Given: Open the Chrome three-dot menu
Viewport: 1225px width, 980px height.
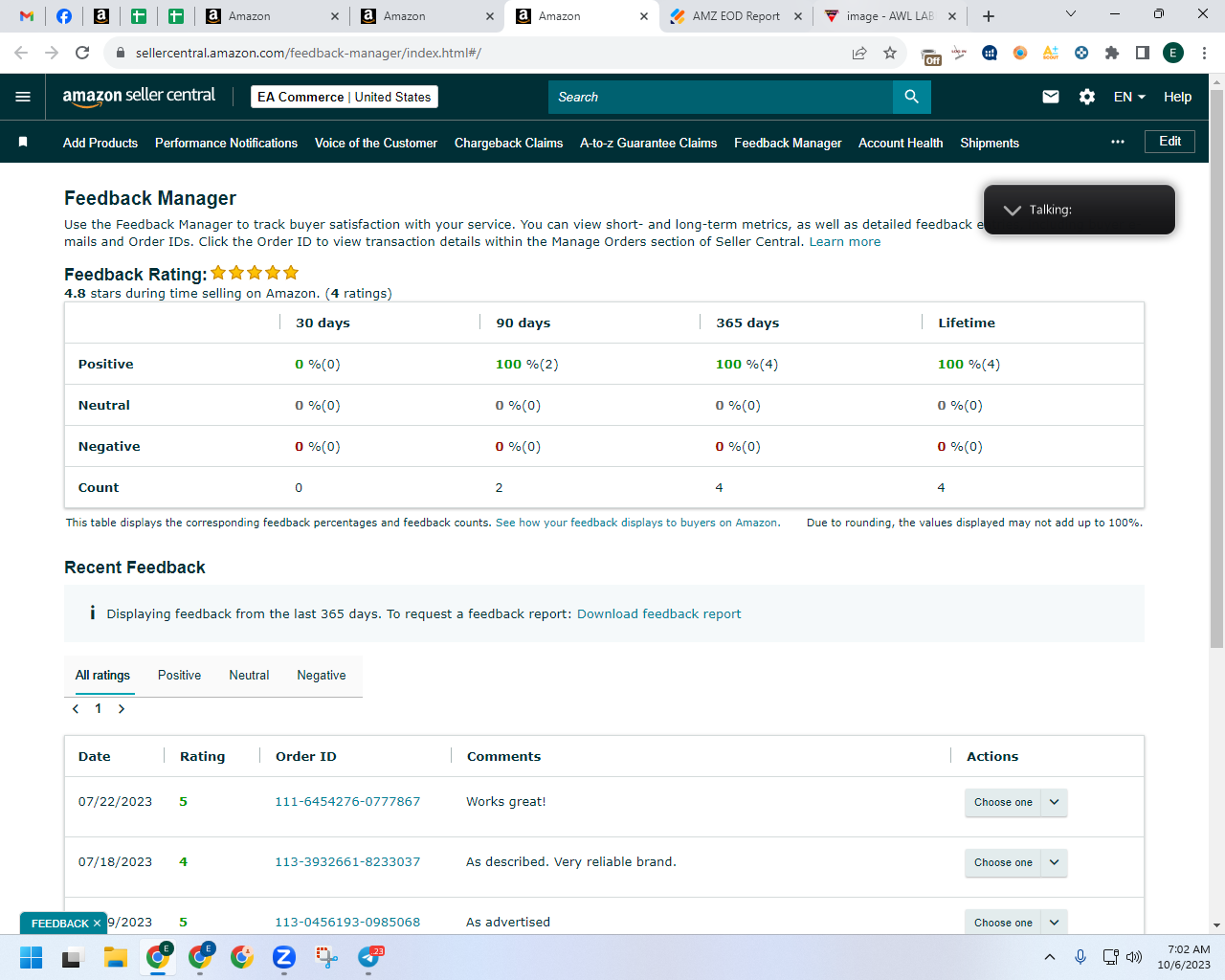Looking at the screenshot, I should tap(1204, 53).
